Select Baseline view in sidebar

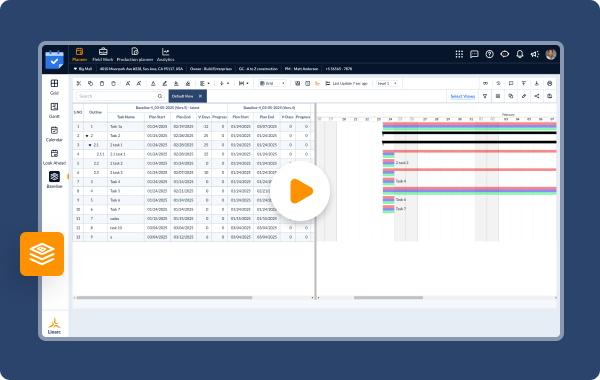click(54, 180)
